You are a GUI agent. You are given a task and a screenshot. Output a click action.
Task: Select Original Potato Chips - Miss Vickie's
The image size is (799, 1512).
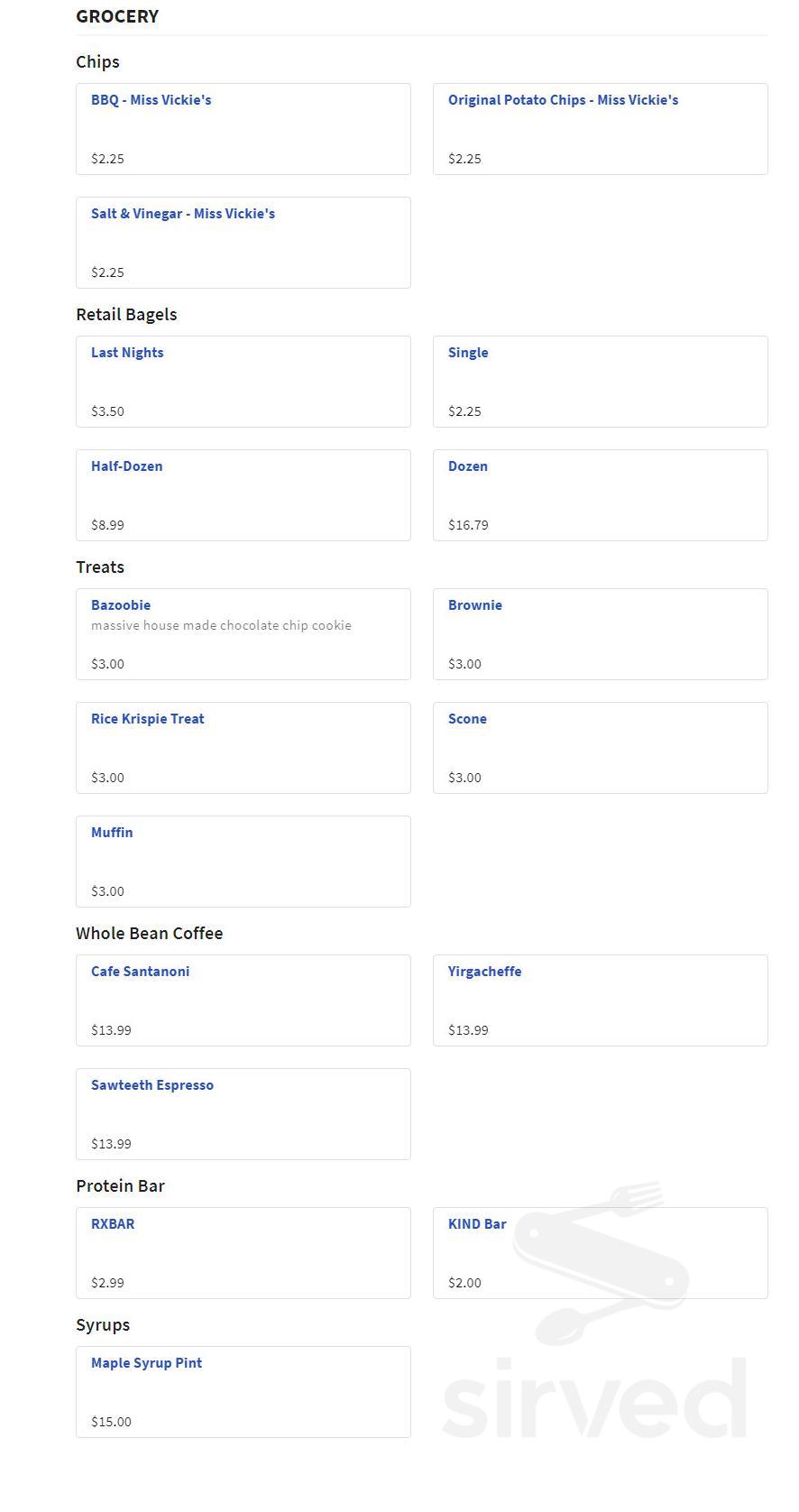coord(601,129)
